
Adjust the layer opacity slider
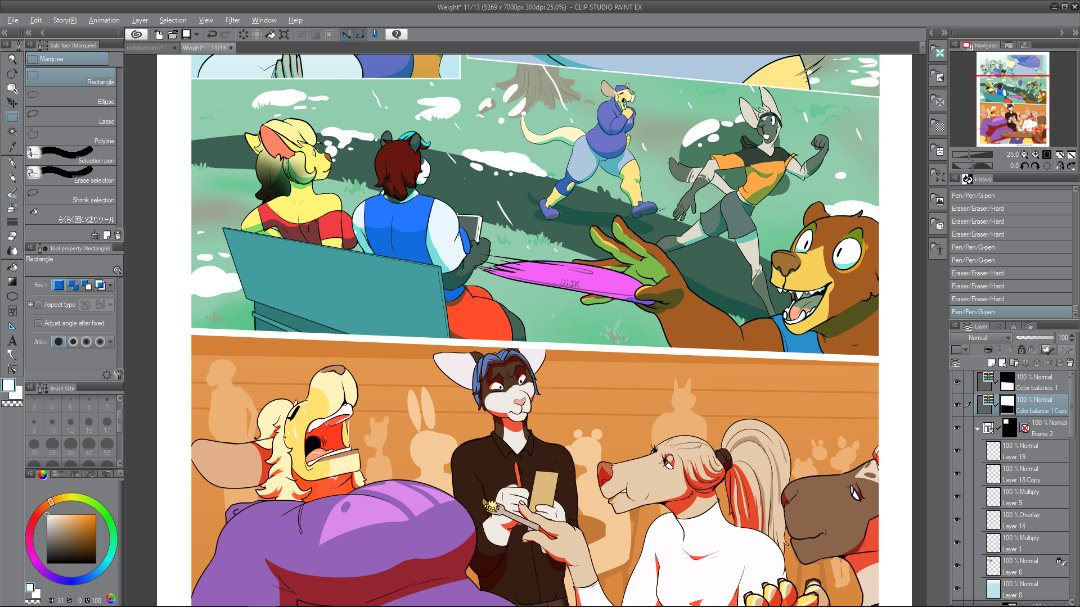tap(1035, 338)
